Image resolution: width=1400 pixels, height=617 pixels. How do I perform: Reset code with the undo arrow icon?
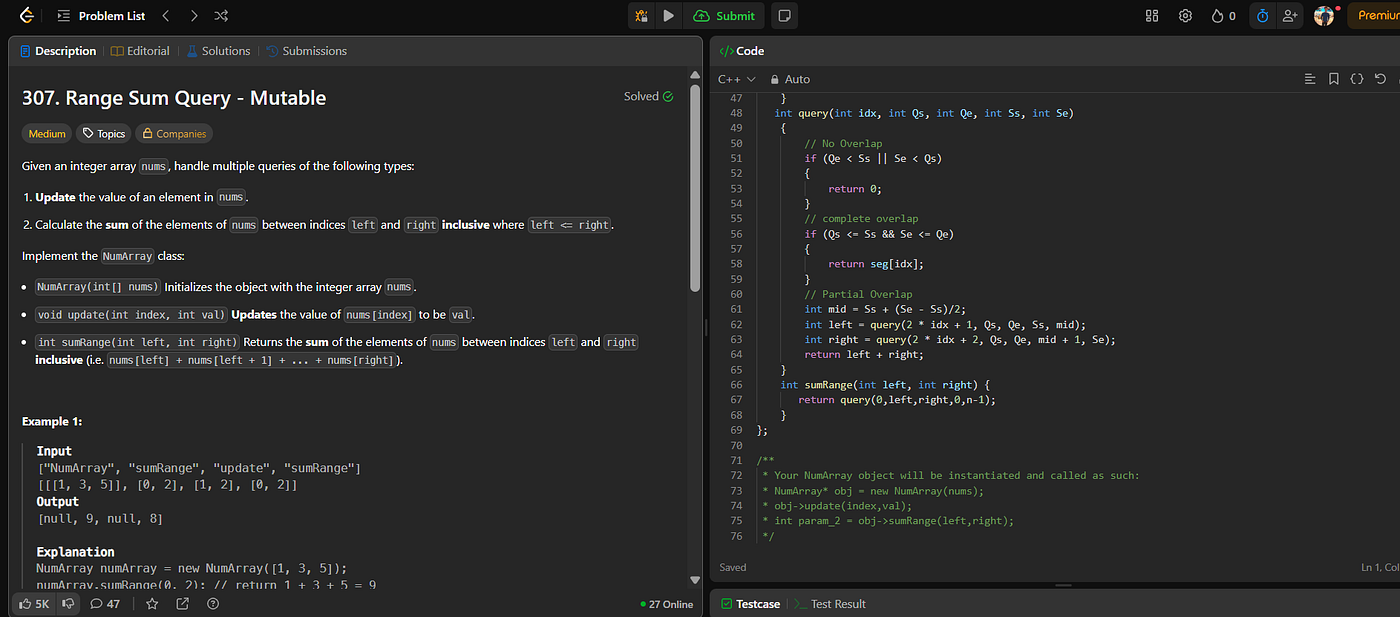point(1381,79)
